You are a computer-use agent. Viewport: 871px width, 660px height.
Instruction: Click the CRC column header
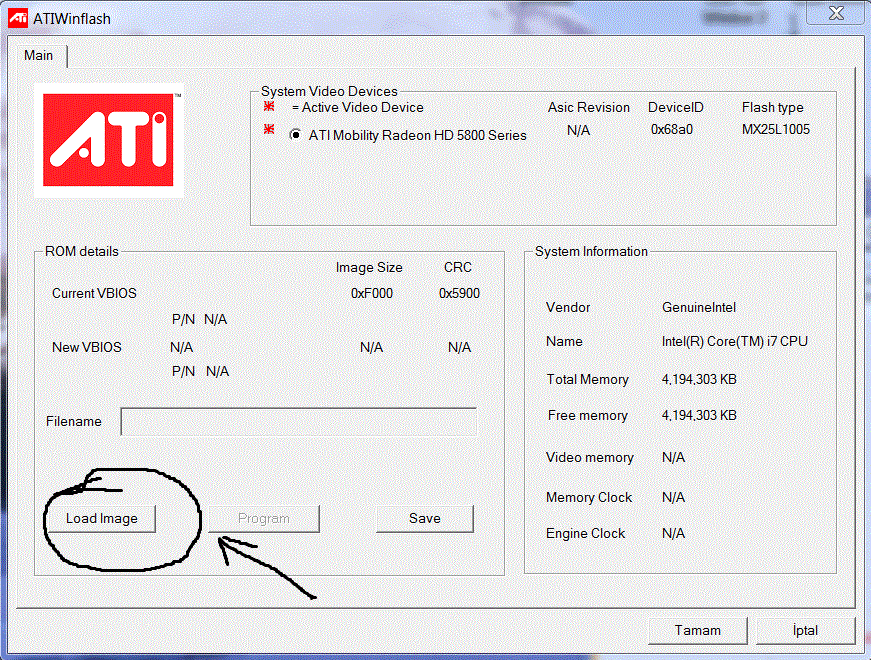click(458, 267)
